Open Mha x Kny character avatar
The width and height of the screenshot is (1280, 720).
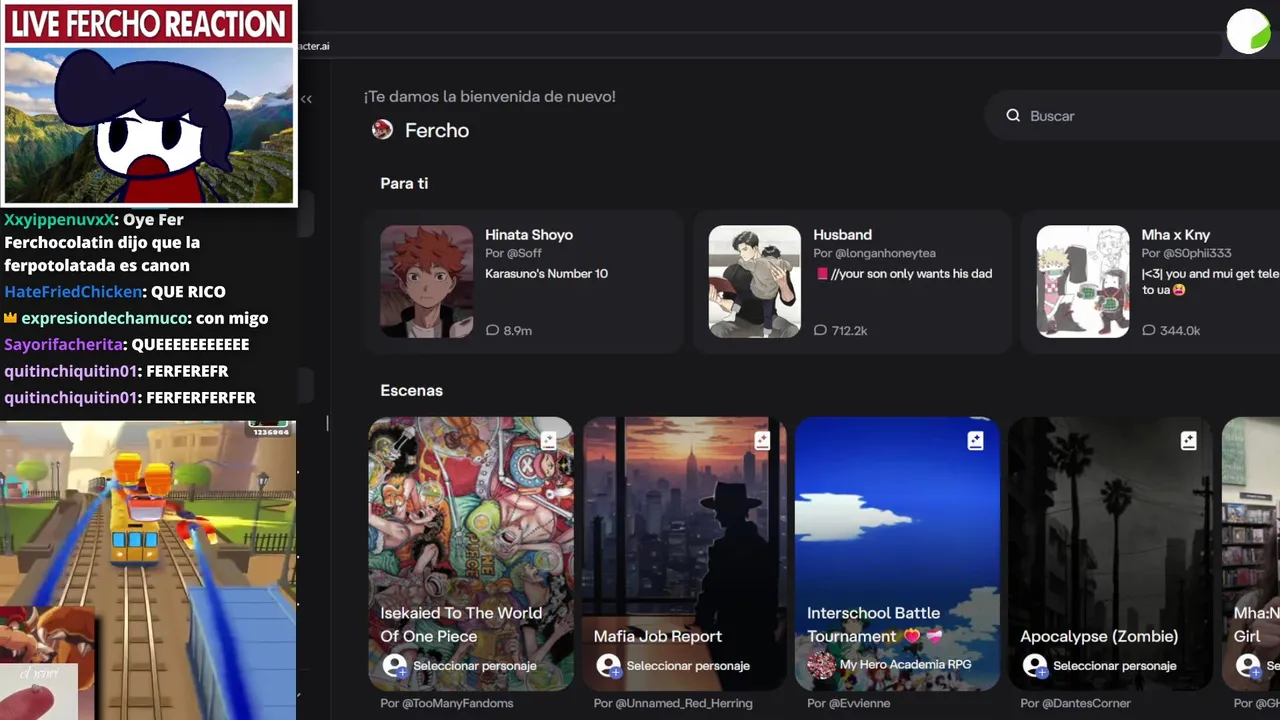(x=1083, y=281)
